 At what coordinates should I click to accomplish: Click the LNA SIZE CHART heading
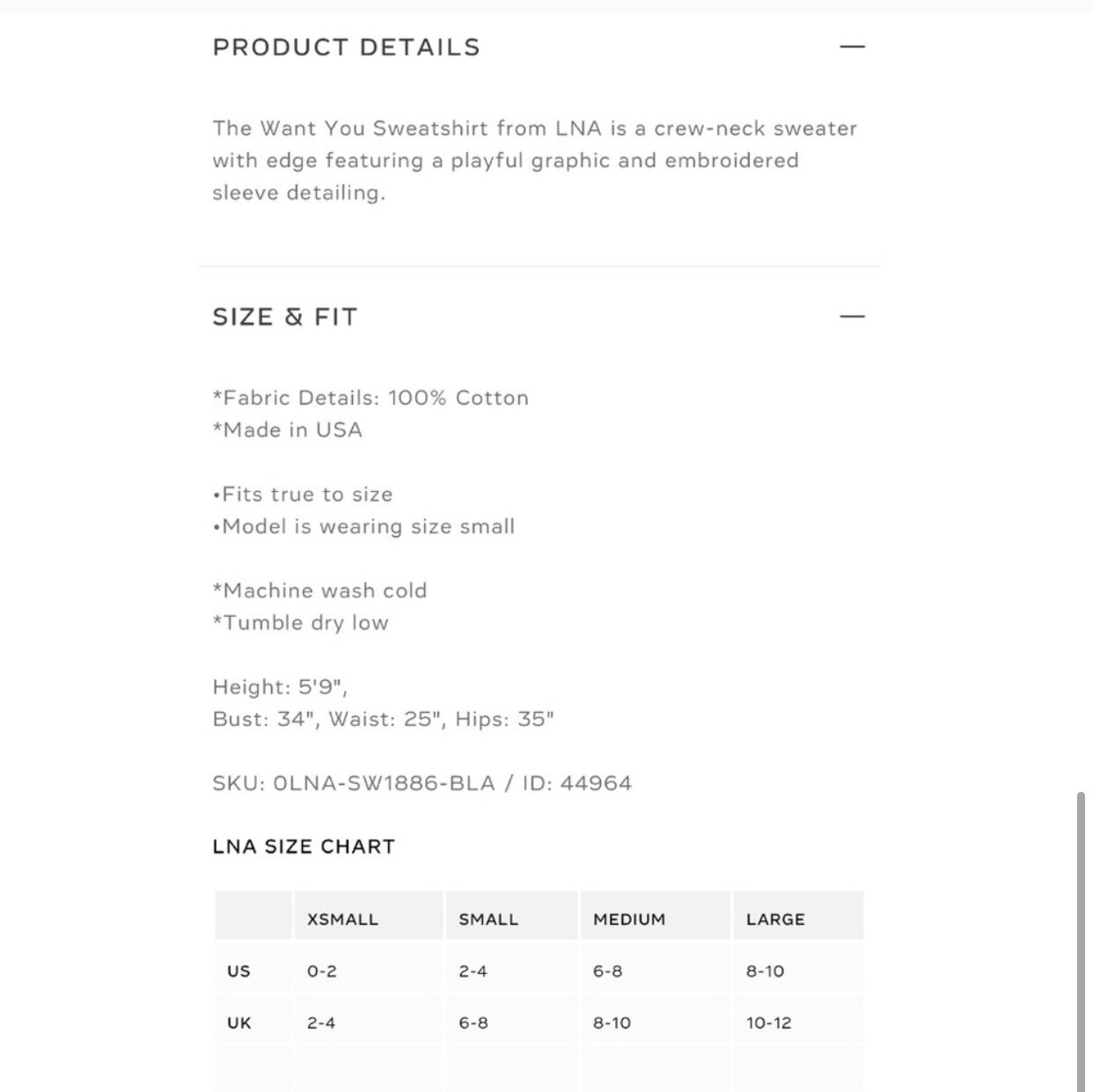point(304,846)
